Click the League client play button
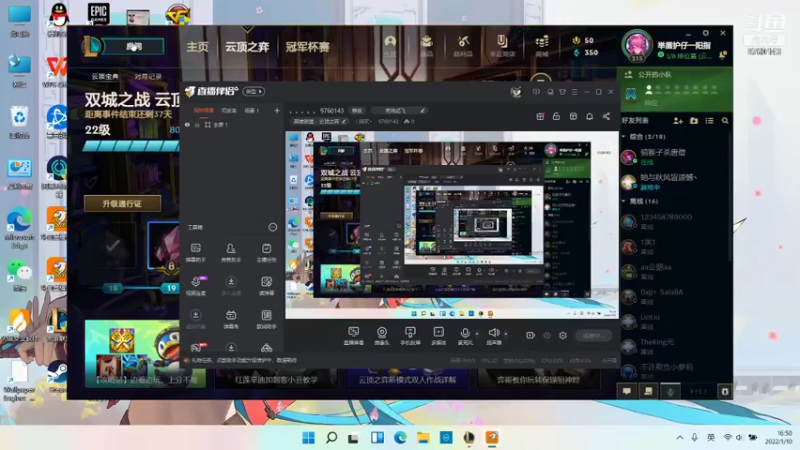Screen dimensions: 800x450 pos(134,46)
